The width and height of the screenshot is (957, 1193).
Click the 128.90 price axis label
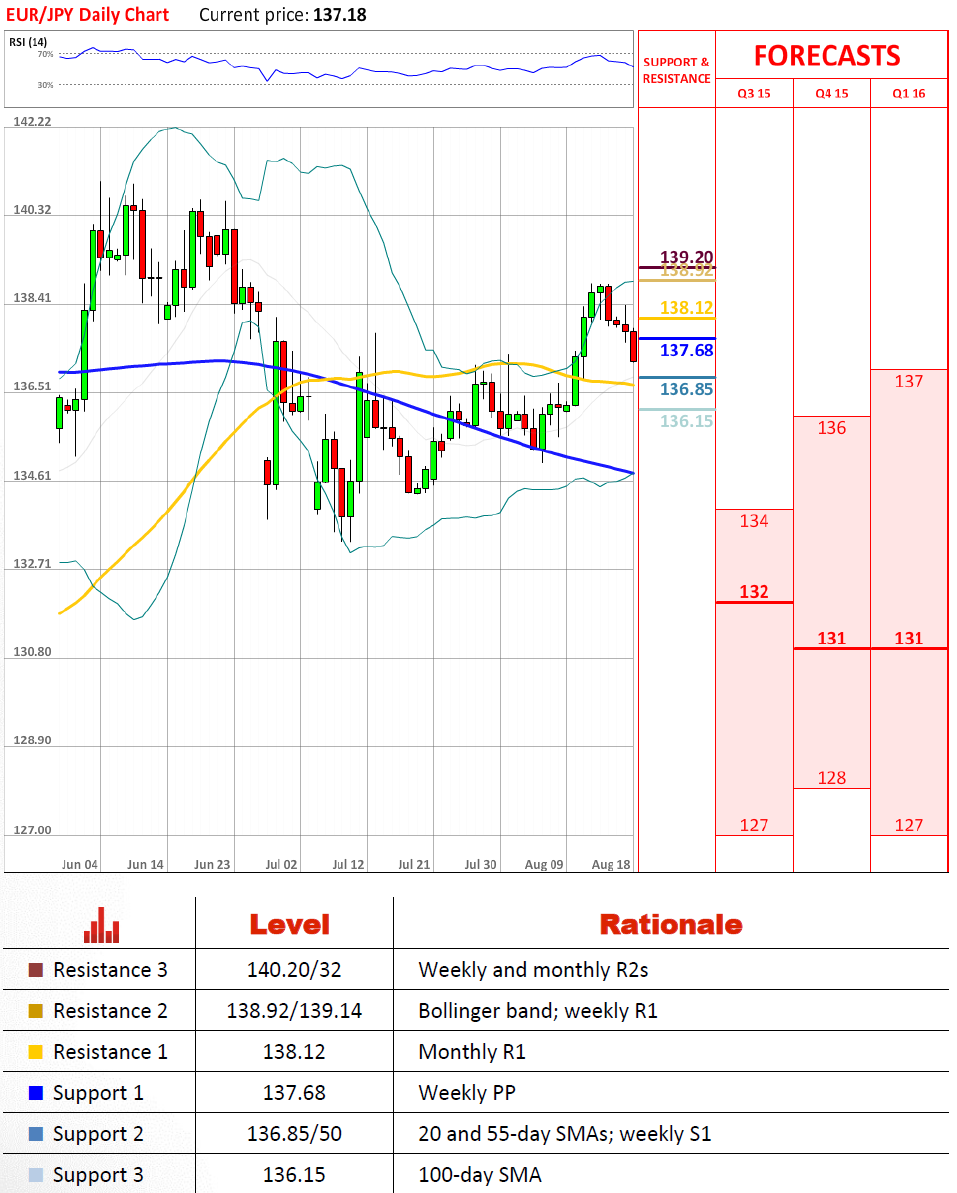click(x=32, y=740)
